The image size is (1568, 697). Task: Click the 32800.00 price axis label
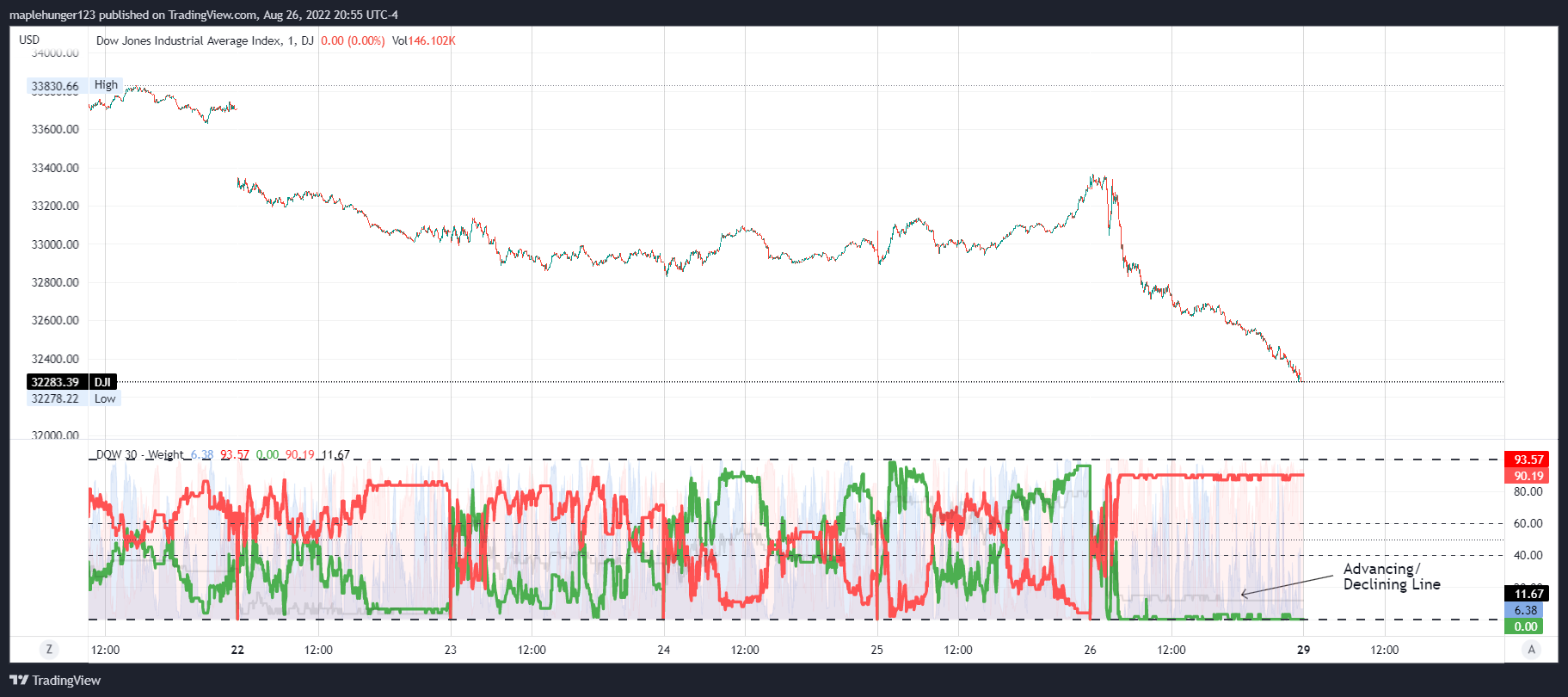pos(55,282)
